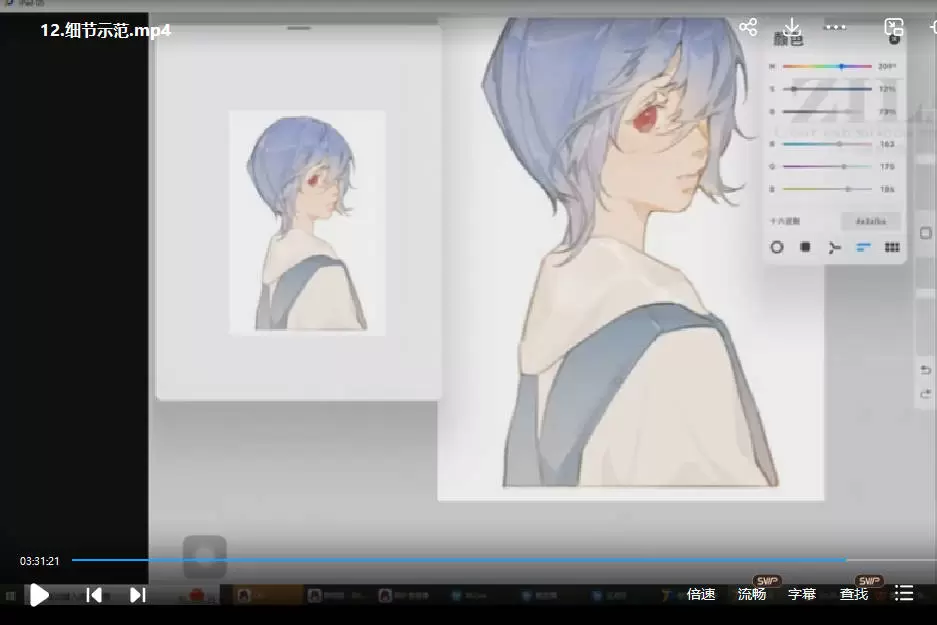Play the video
The image size is (937, 625).
click(39, 595)
